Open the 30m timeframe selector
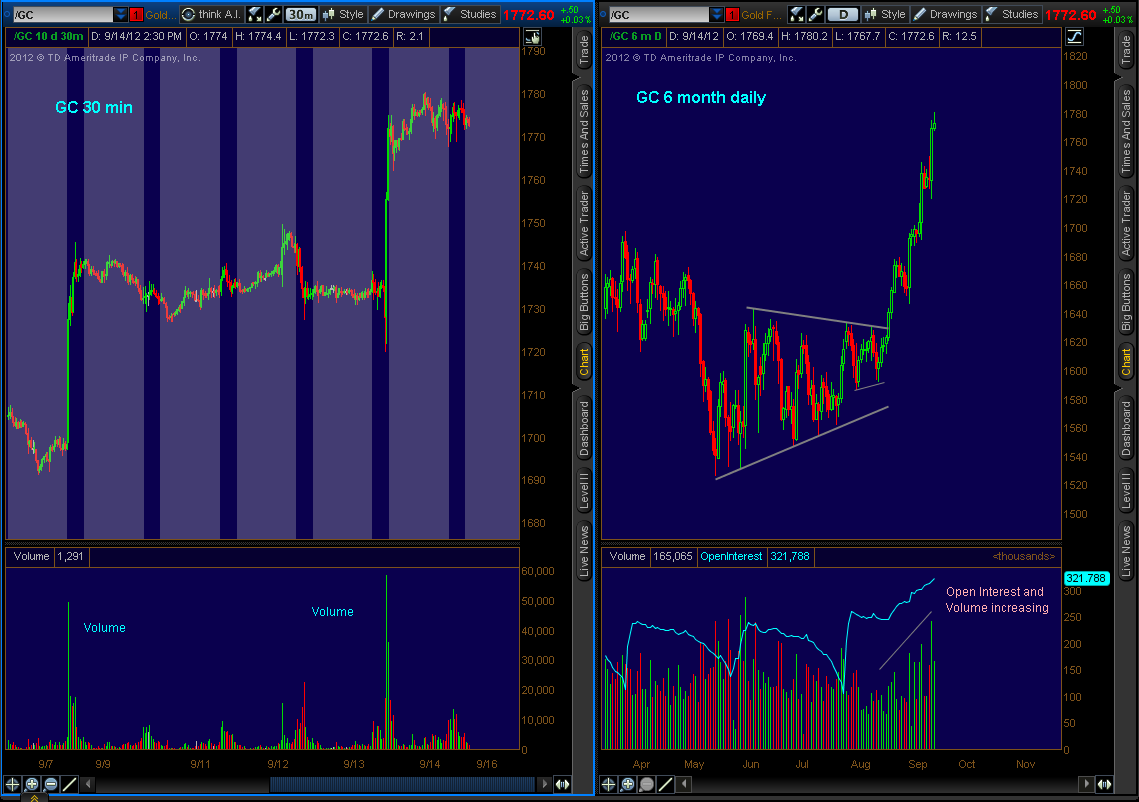This screenshot has height=802, width=1139. [x=300, y=14]
